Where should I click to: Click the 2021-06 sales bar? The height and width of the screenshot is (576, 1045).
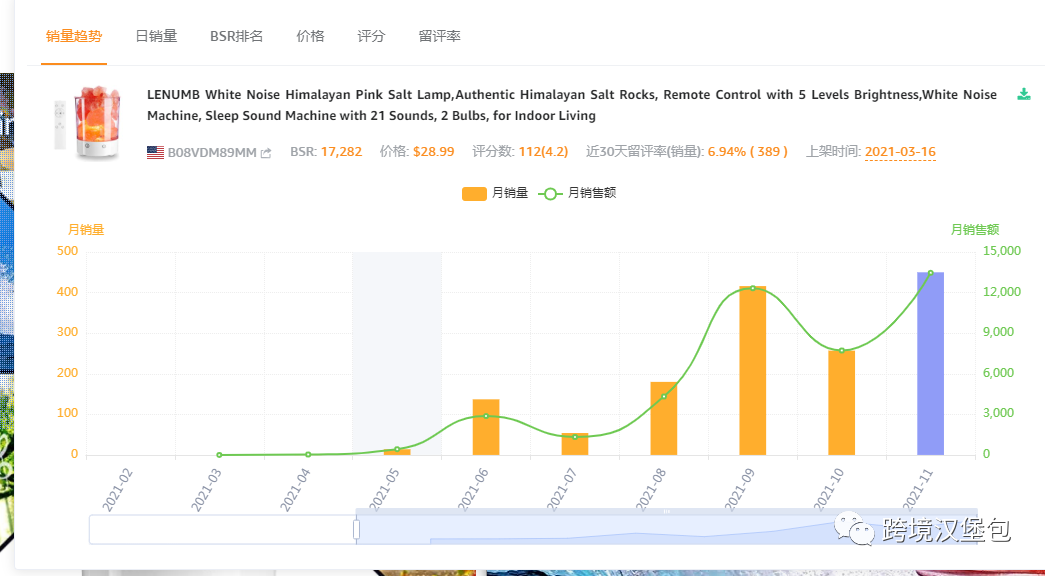point(486,427)
